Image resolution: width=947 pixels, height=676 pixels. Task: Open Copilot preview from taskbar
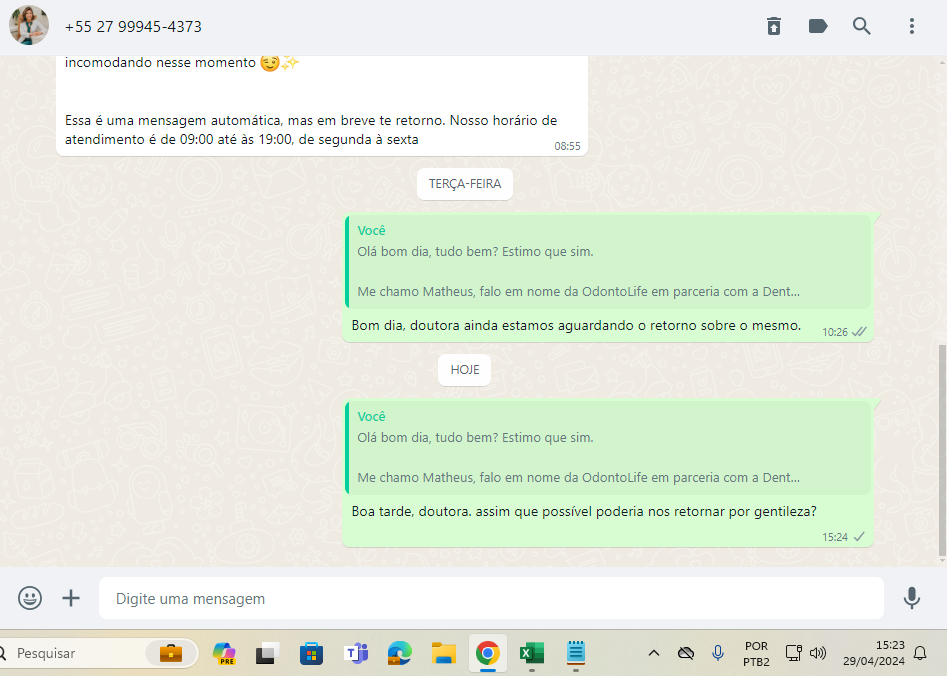[x=224, y=653]
